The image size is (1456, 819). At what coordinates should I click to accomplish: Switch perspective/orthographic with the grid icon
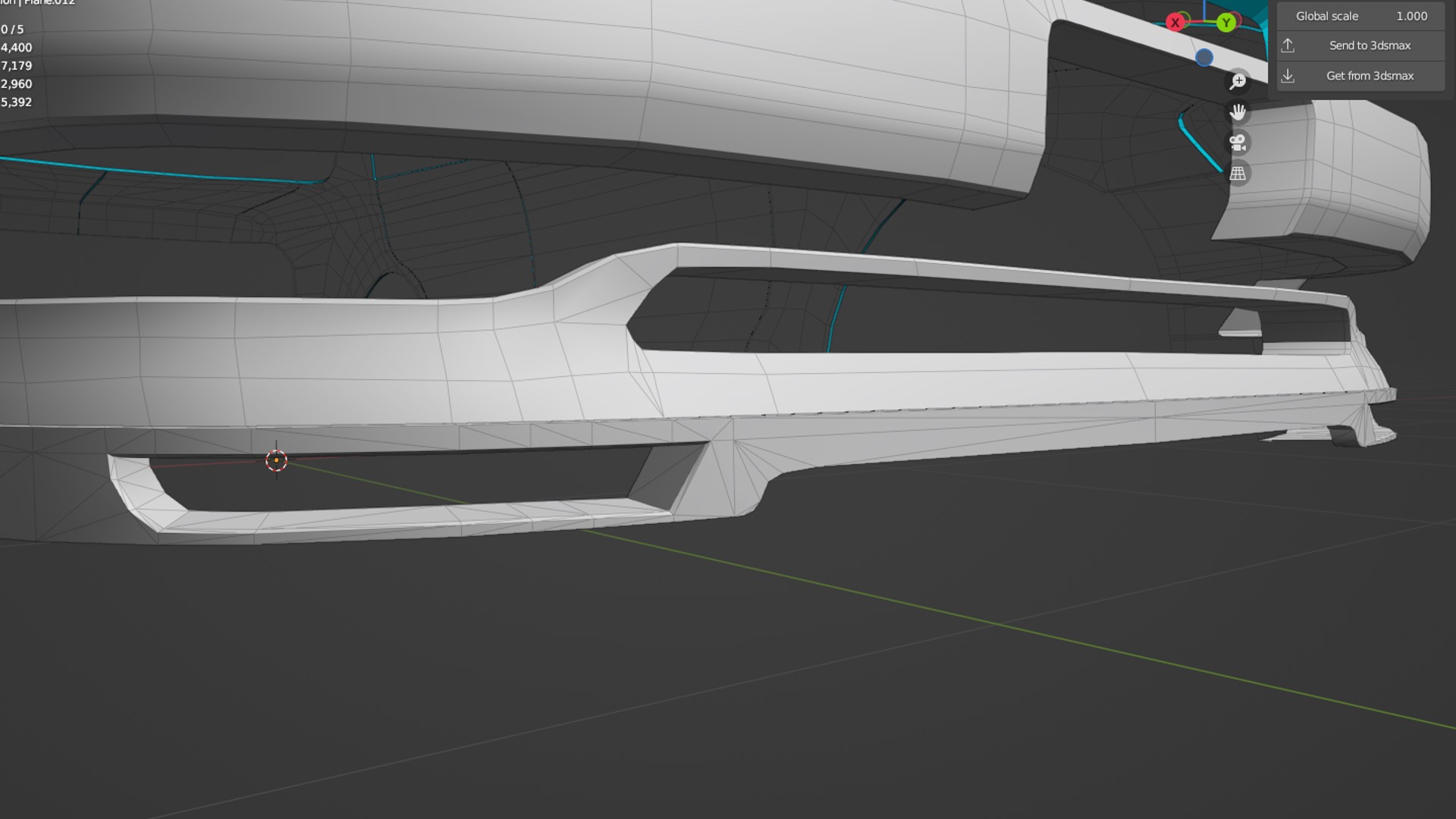(1238, 174)
